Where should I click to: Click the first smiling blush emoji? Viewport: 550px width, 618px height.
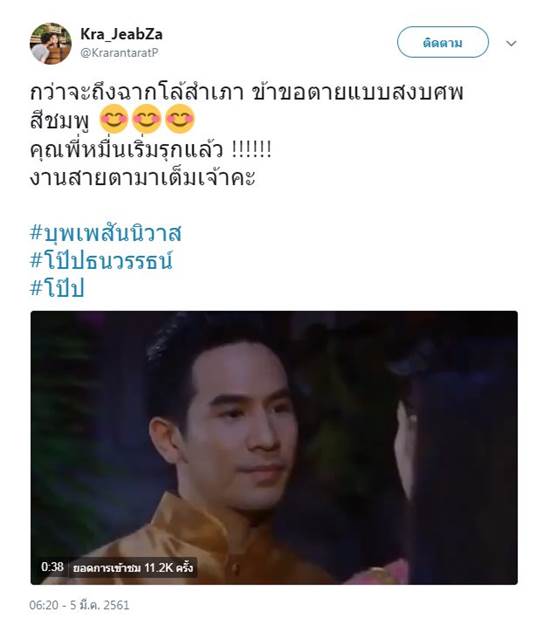pyautogui.click(x=114, y=119)
